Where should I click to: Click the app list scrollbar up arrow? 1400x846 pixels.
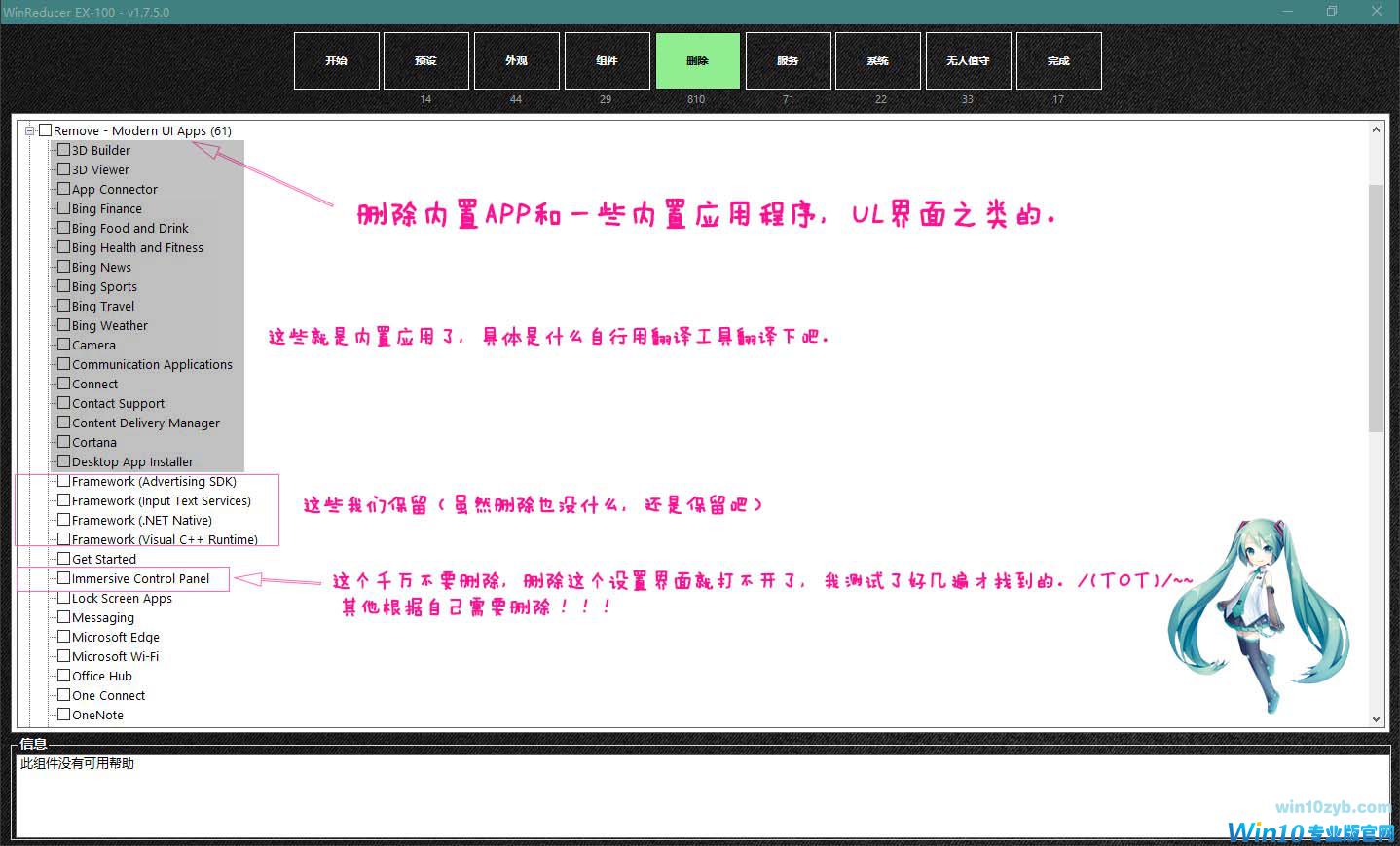pyautogui.click(x=1376, y=129)
